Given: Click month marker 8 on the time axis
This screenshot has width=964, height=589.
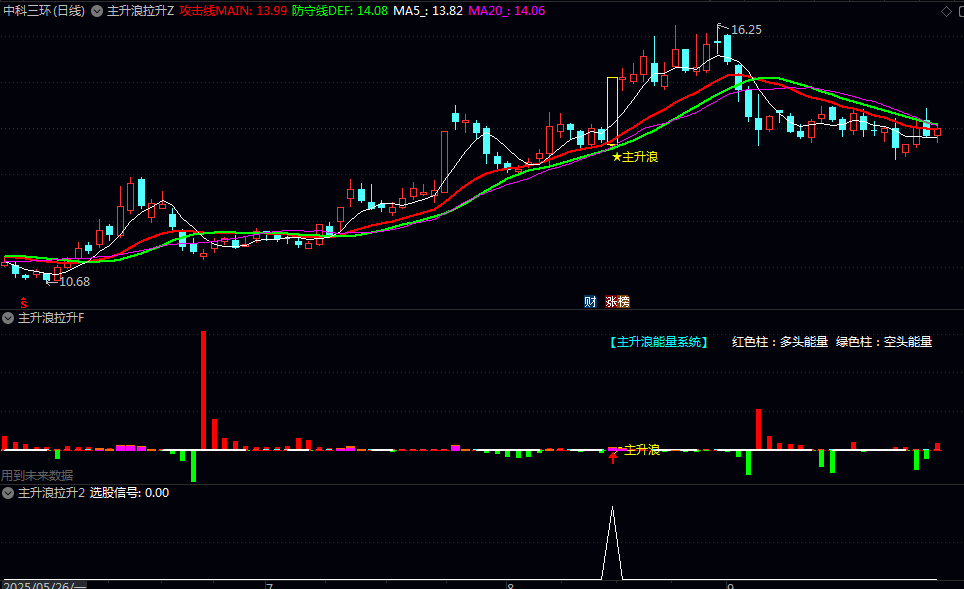Looking at the screenshot, I should (x=510, y=586).
